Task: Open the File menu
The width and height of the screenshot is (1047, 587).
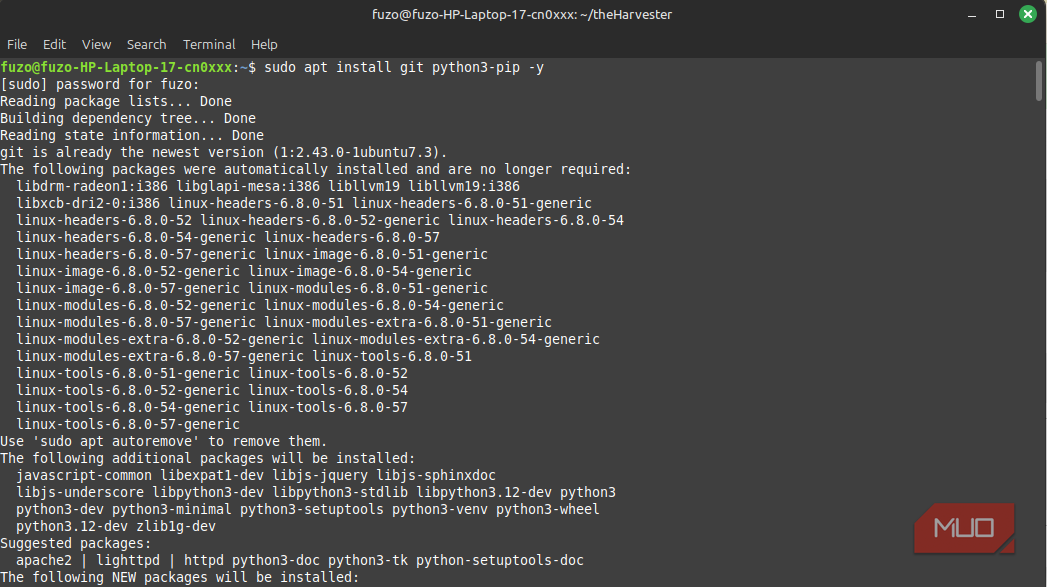Action: pyautogui.click(x=17, y=44)
